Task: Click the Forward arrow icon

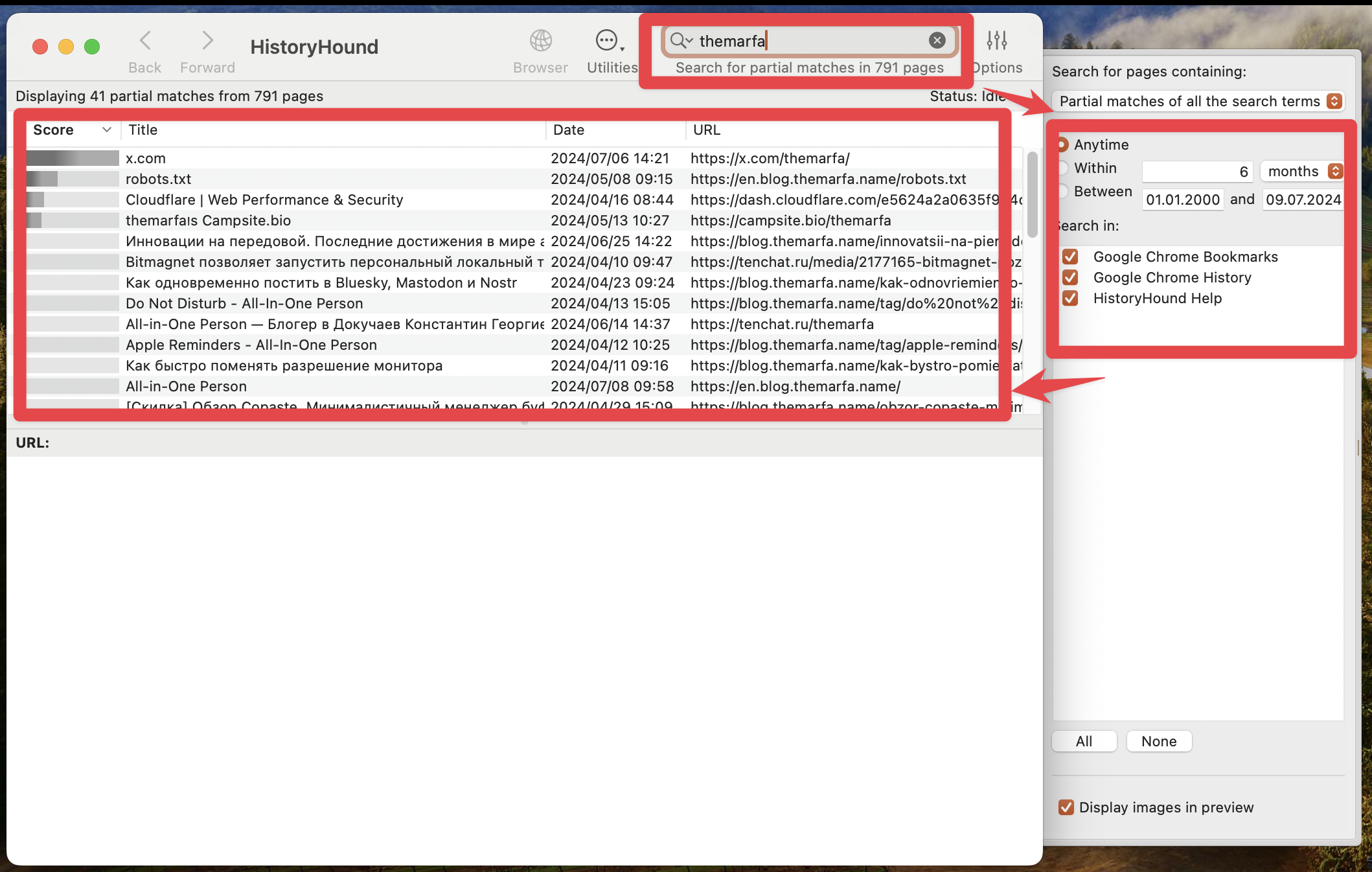Action: tap(207, 41)
